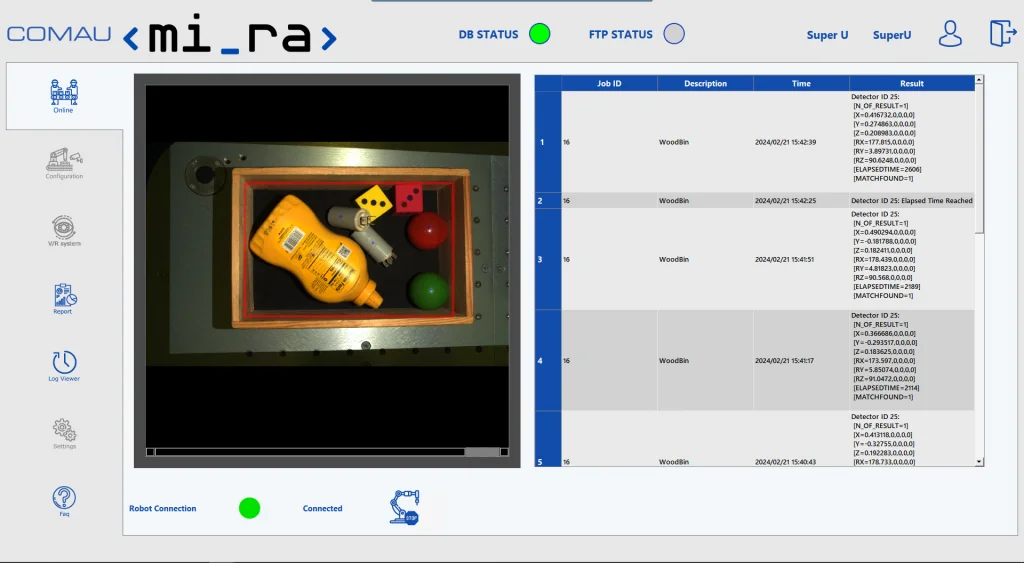The image size is (1024, 563).
Task: Click the logout door icon
Action: pos(1002,33)
